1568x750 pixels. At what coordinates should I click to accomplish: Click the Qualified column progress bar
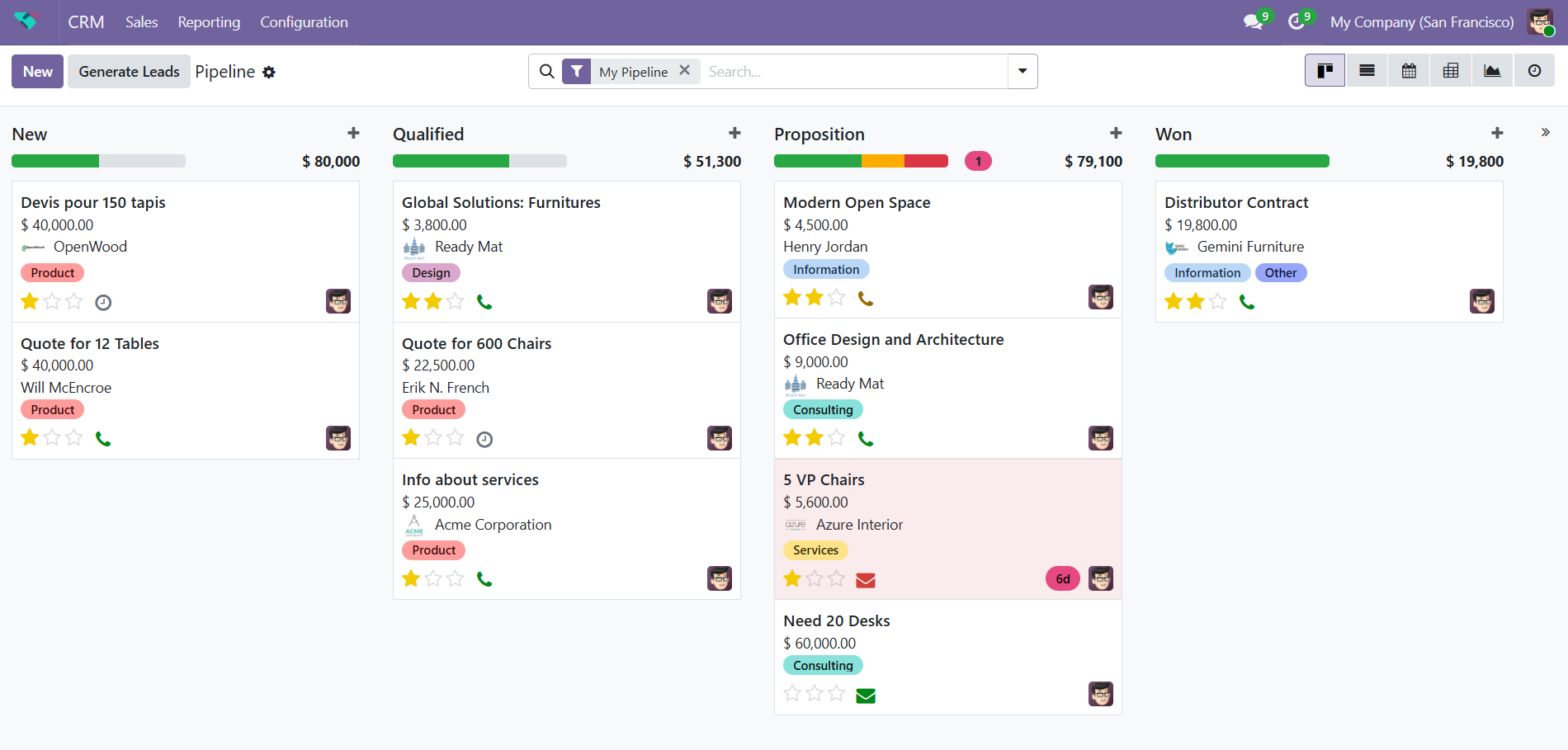(x=479, y=161)
